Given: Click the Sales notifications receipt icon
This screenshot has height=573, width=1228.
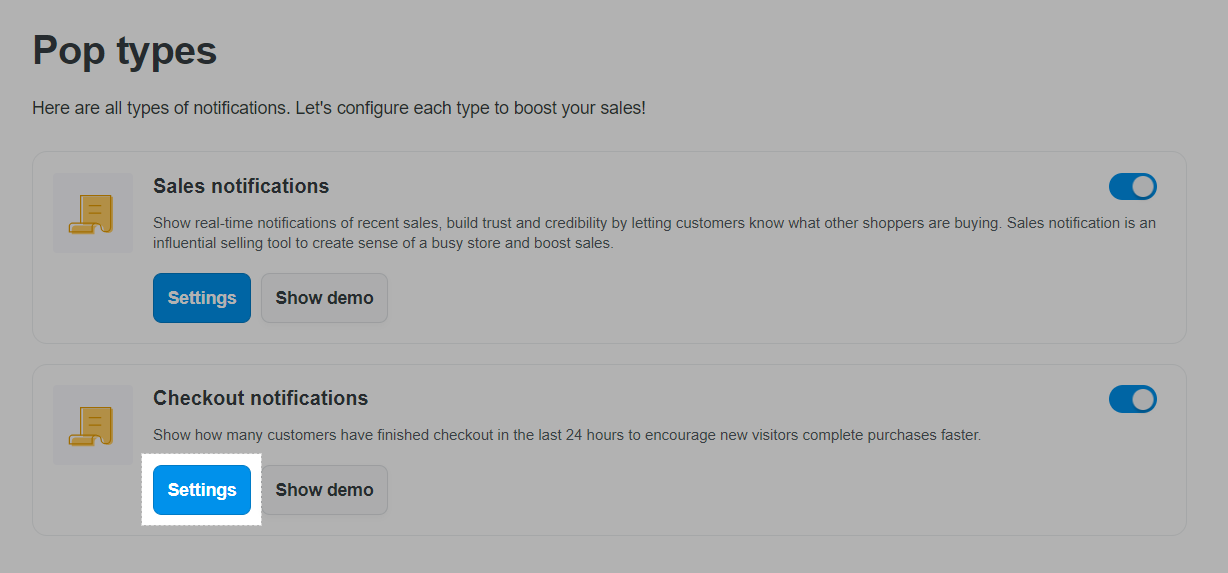Looking at the screenshot, I should 92,213.
